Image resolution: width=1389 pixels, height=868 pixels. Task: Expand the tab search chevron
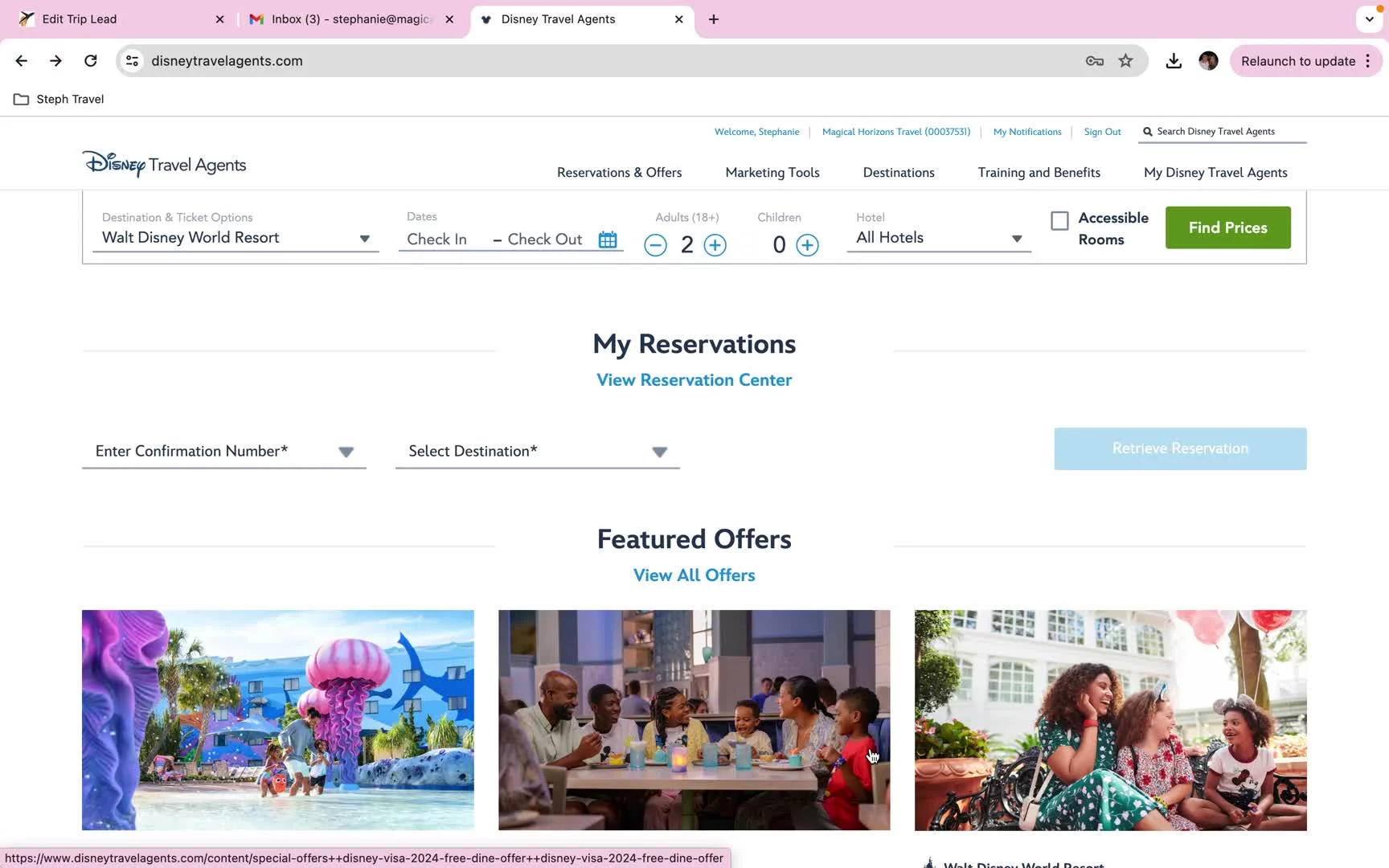(x=1369, y=19)
